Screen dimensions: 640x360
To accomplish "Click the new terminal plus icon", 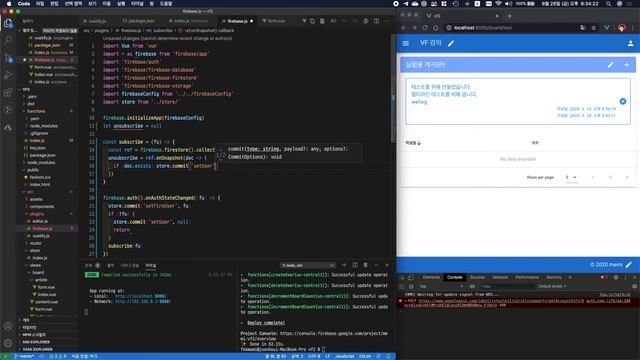I will [344, 265].
